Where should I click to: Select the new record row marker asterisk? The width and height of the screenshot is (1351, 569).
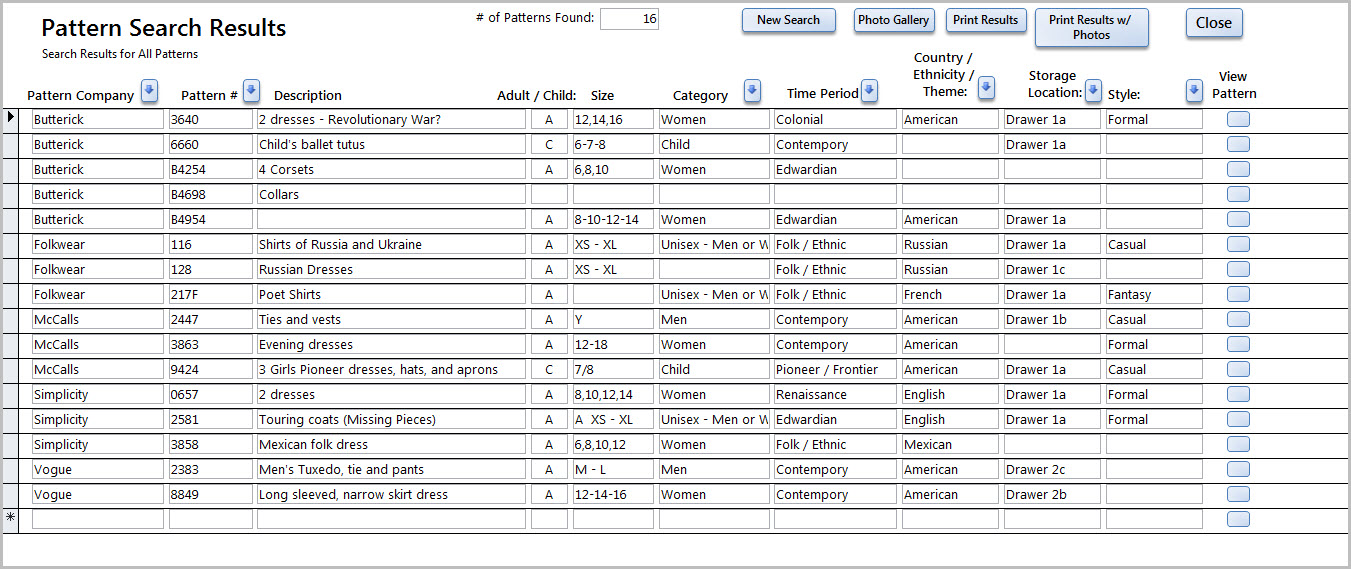pyautogui.click(x=12, y=519)
